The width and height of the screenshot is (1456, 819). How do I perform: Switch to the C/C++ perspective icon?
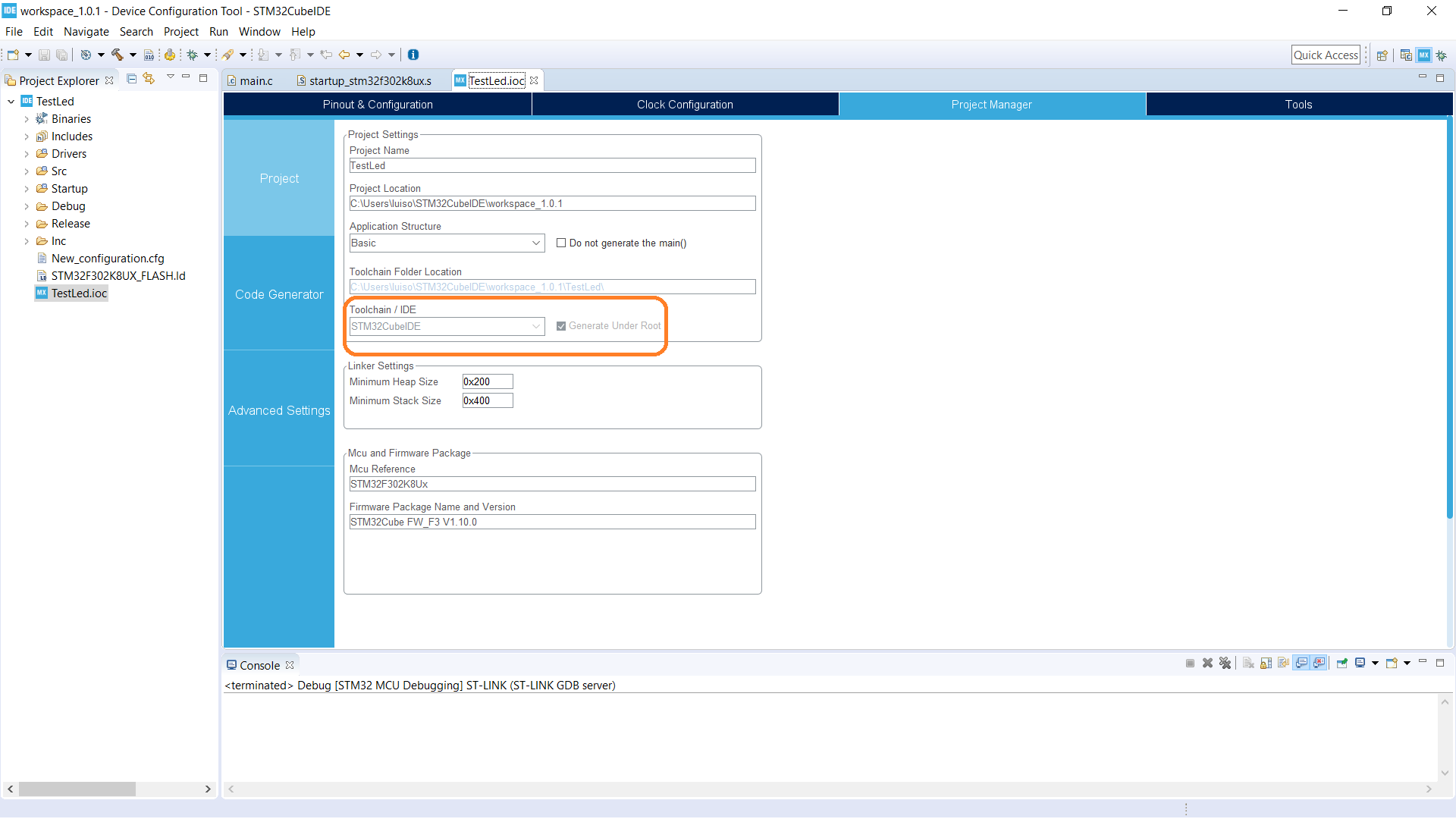coord(1406,55)
